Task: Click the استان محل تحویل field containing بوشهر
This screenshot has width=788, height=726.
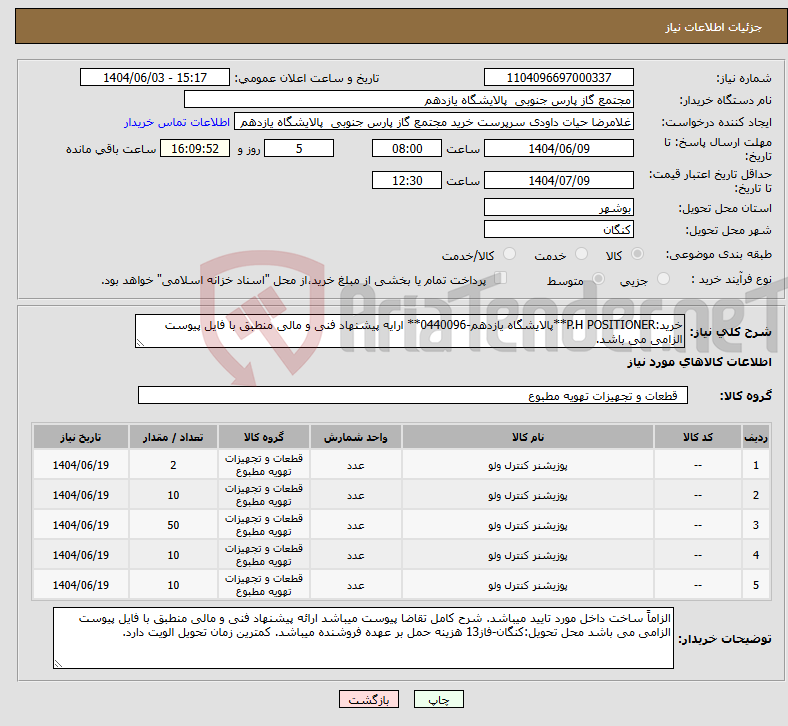Action: (x=558, y=208)
